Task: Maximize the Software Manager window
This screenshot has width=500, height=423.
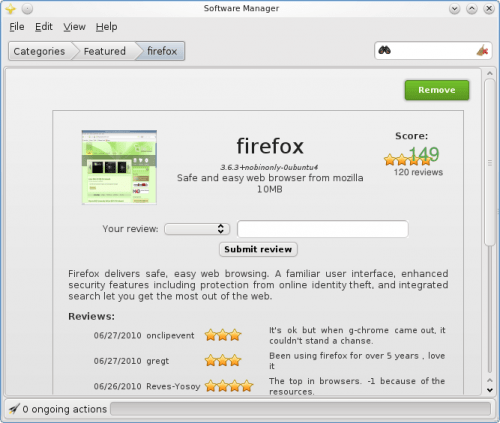Action: click(472, 9)
